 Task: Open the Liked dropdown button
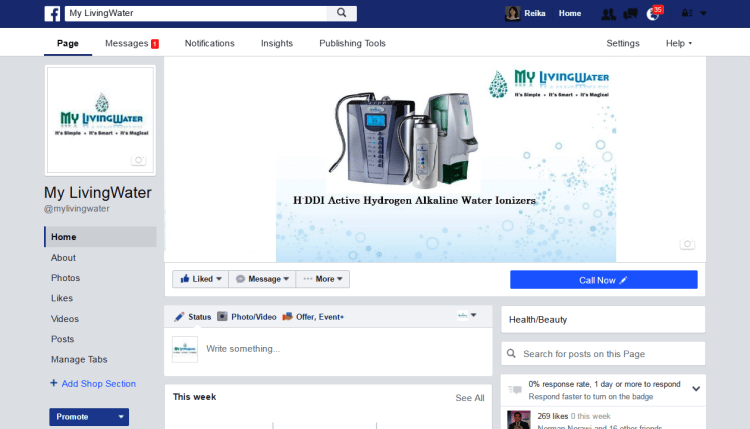[200, 279]
